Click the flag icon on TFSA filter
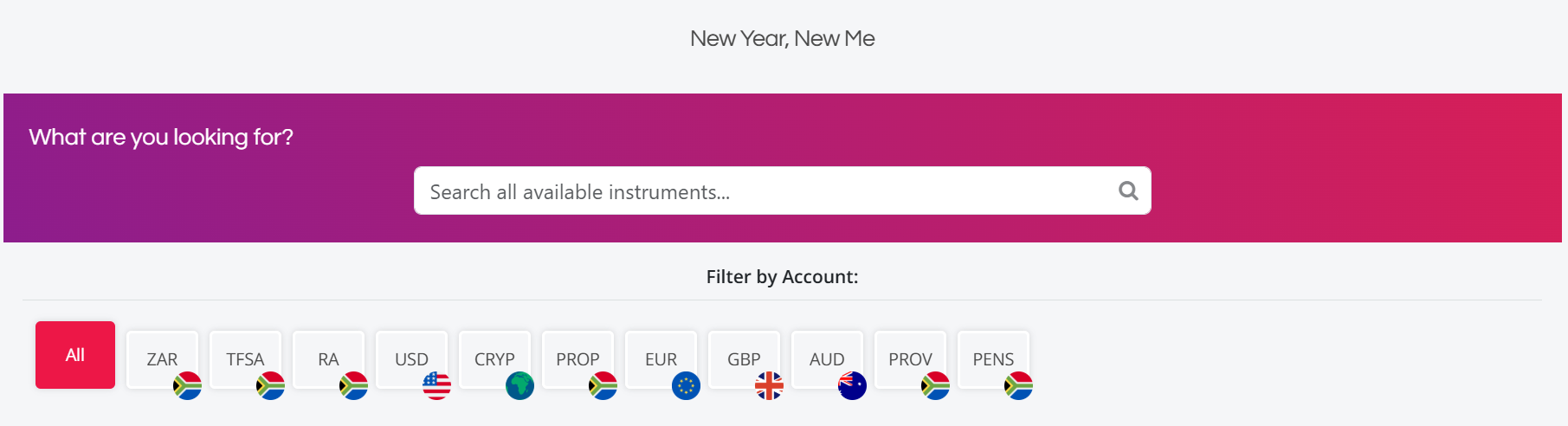Image resolution: width=1568 pixels, height=426 pixels. 270,385
